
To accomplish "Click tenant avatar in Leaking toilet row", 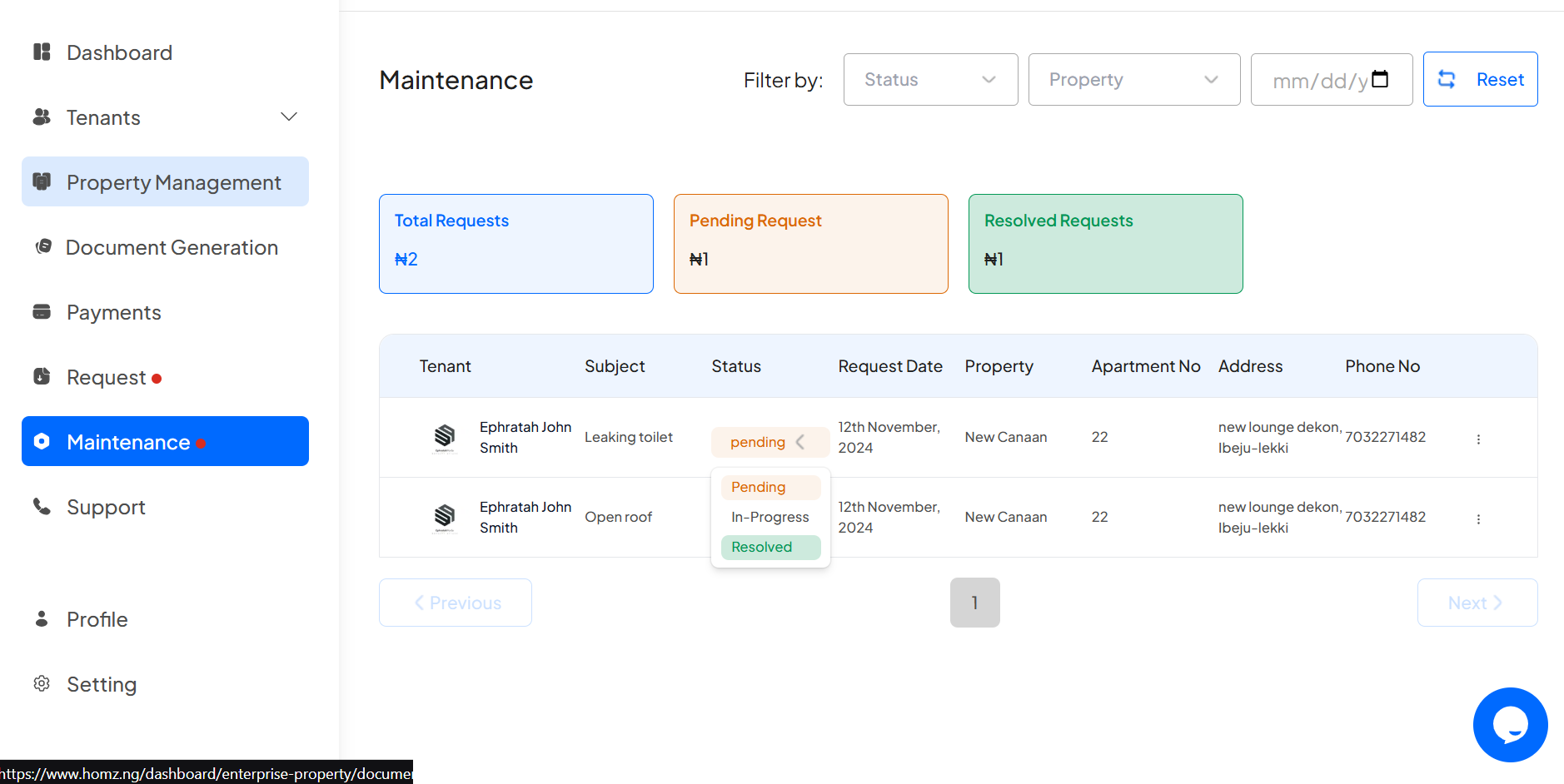I will click(x=445, y=437).
